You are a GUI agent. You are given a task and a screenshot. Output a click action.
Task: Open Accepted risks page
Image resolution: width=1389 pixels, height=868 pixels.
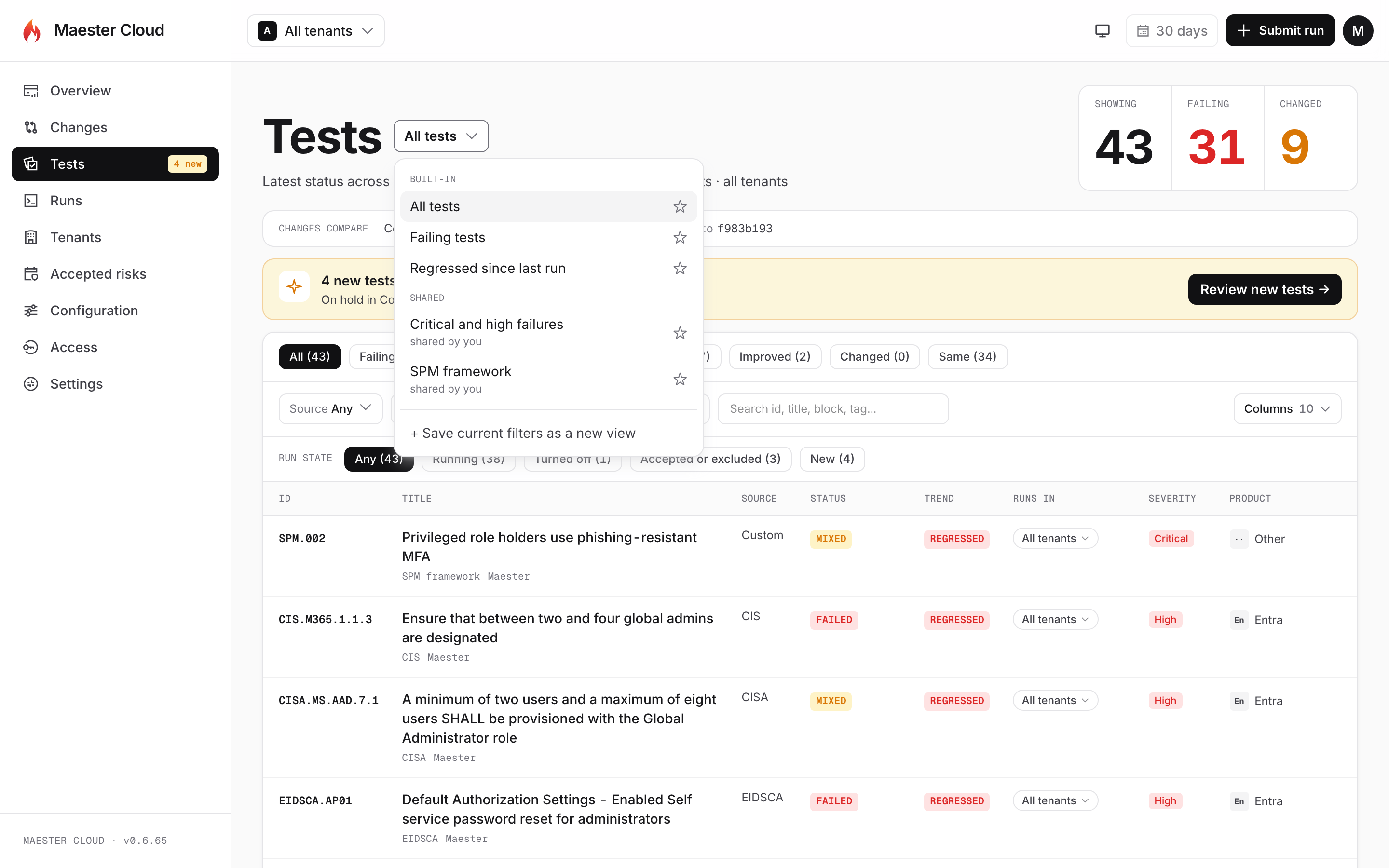115,274
